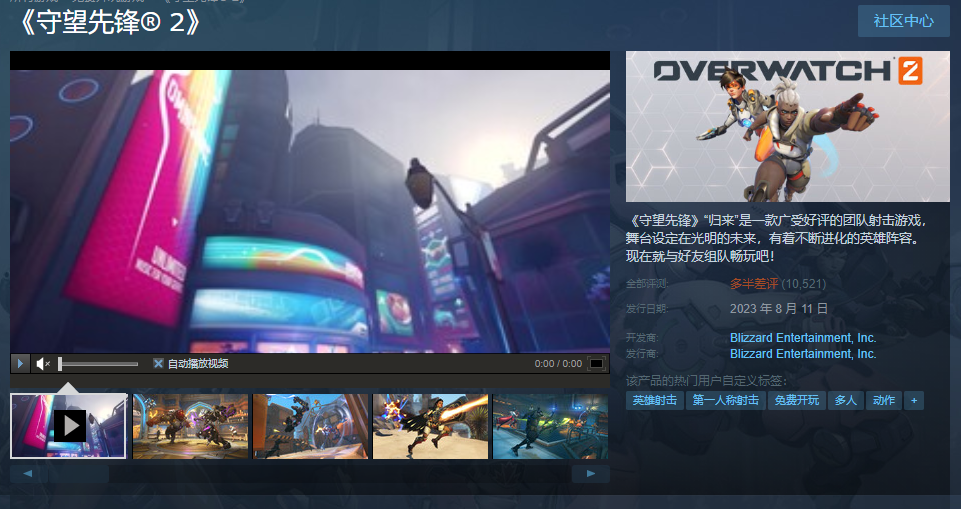The width and height of the screenshot is (961, 509).
Task: Select the second screenshot thumbnail
Action: click(191, 426)
